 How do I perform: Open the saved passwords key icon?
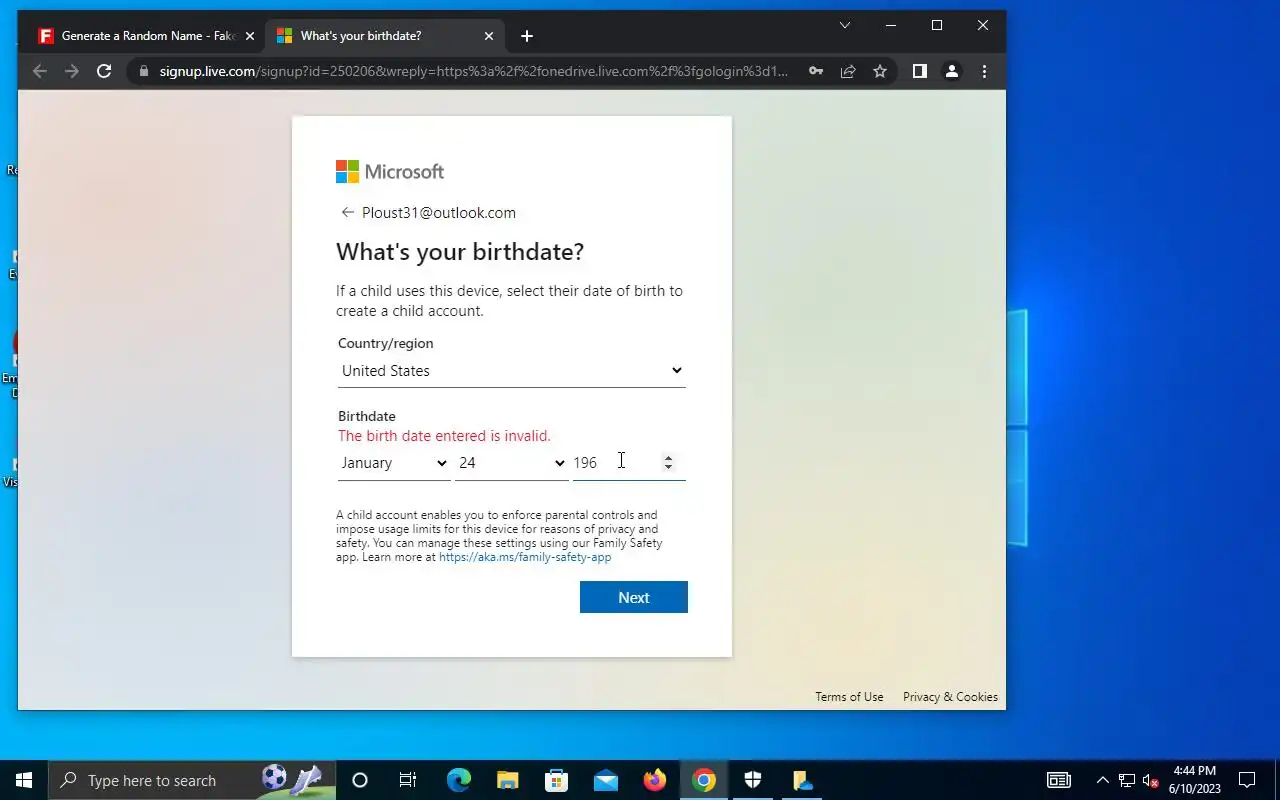pos(816,71)
